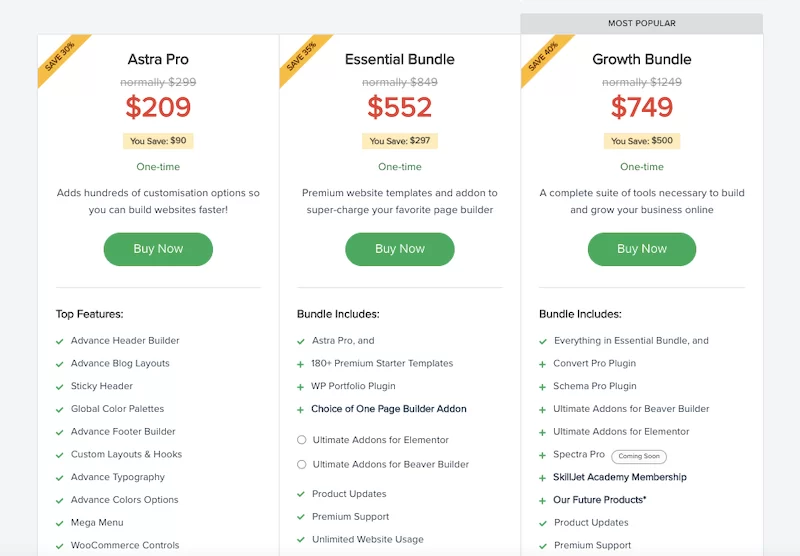This screenshot has width=800, height=556.
Task: Choose Ultimate Addons for Beaver Builder radio
Action: pos(302,464)
